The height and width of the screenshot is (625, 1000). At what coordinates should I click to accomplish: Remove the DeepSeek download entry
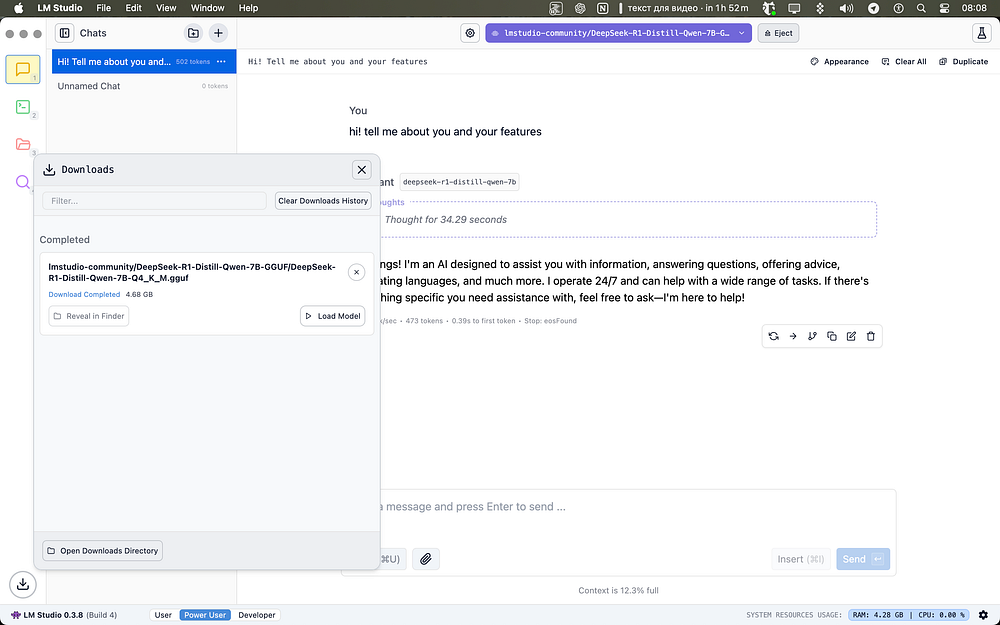[x=357, y=272]
